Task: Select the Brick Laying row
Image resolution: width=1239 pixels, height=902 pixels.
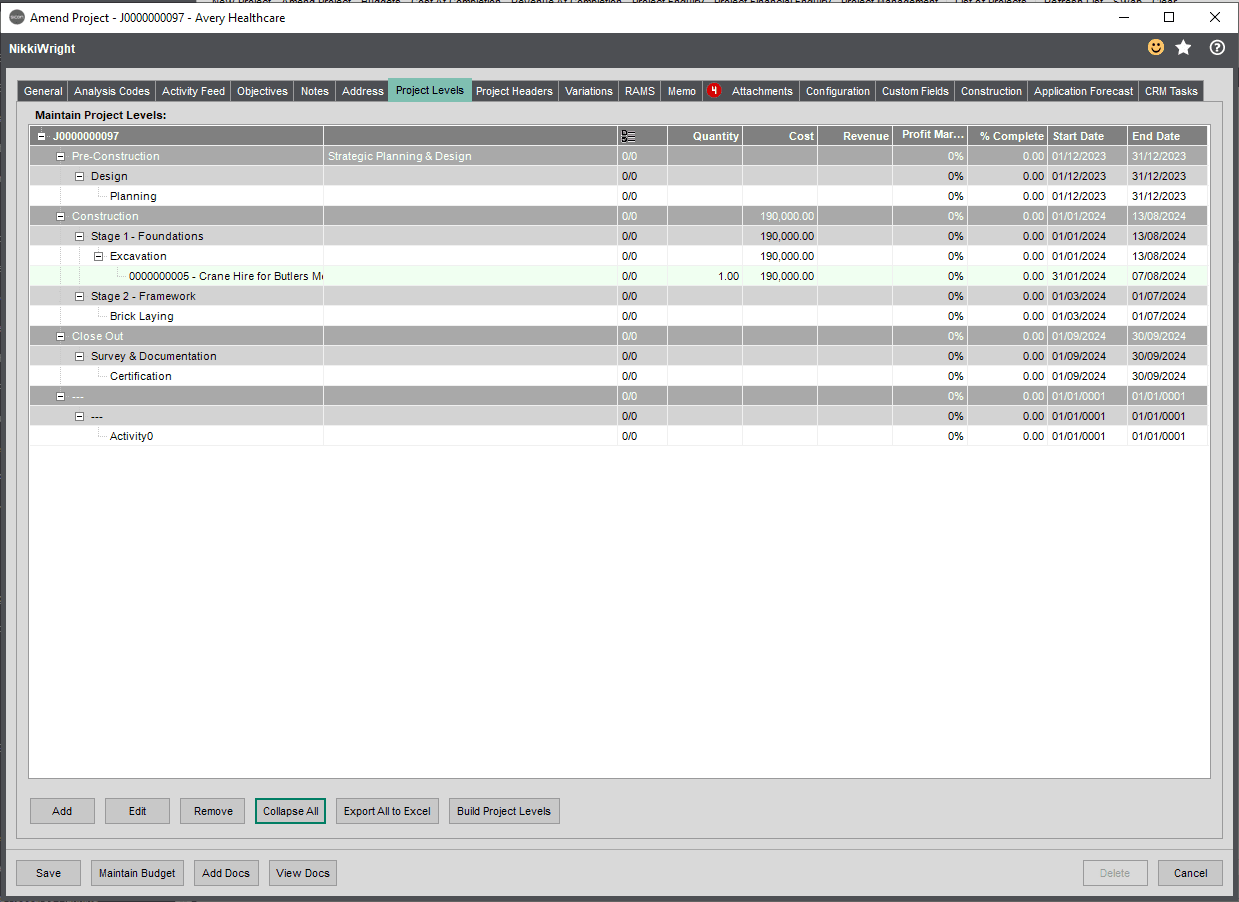Action: click(x=618, y=316)
